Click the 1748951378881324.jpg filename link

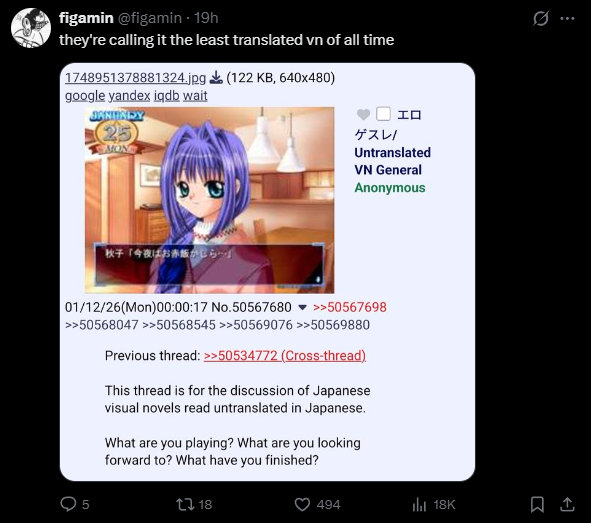coord(135,78)
